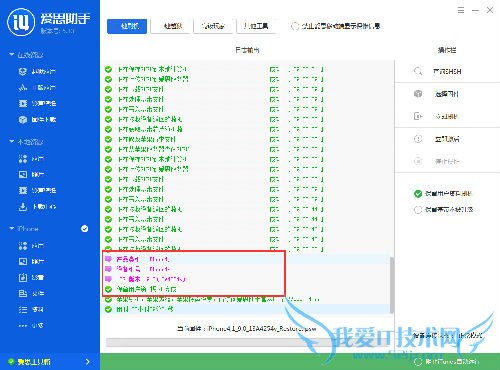Toggle the iTunes auto-run option in green bar
This screenshot has height=370, width=500.
[x=417, y=362]
